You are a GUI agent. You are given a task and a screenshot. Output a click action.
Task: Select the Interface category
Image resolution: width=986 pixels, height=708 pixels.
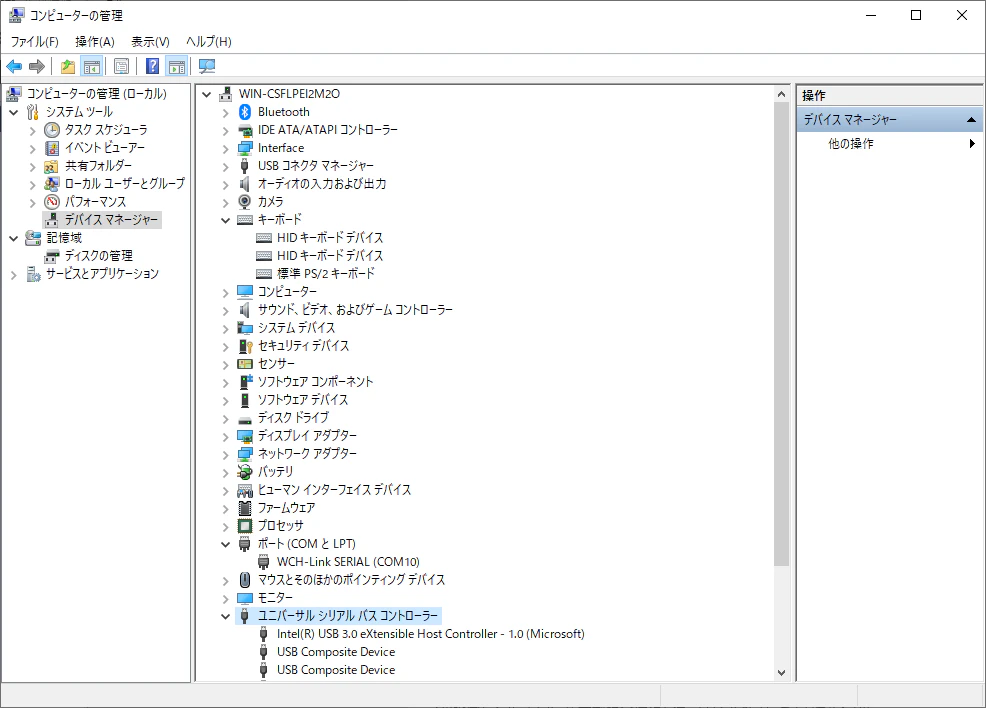tap(280, 148)
